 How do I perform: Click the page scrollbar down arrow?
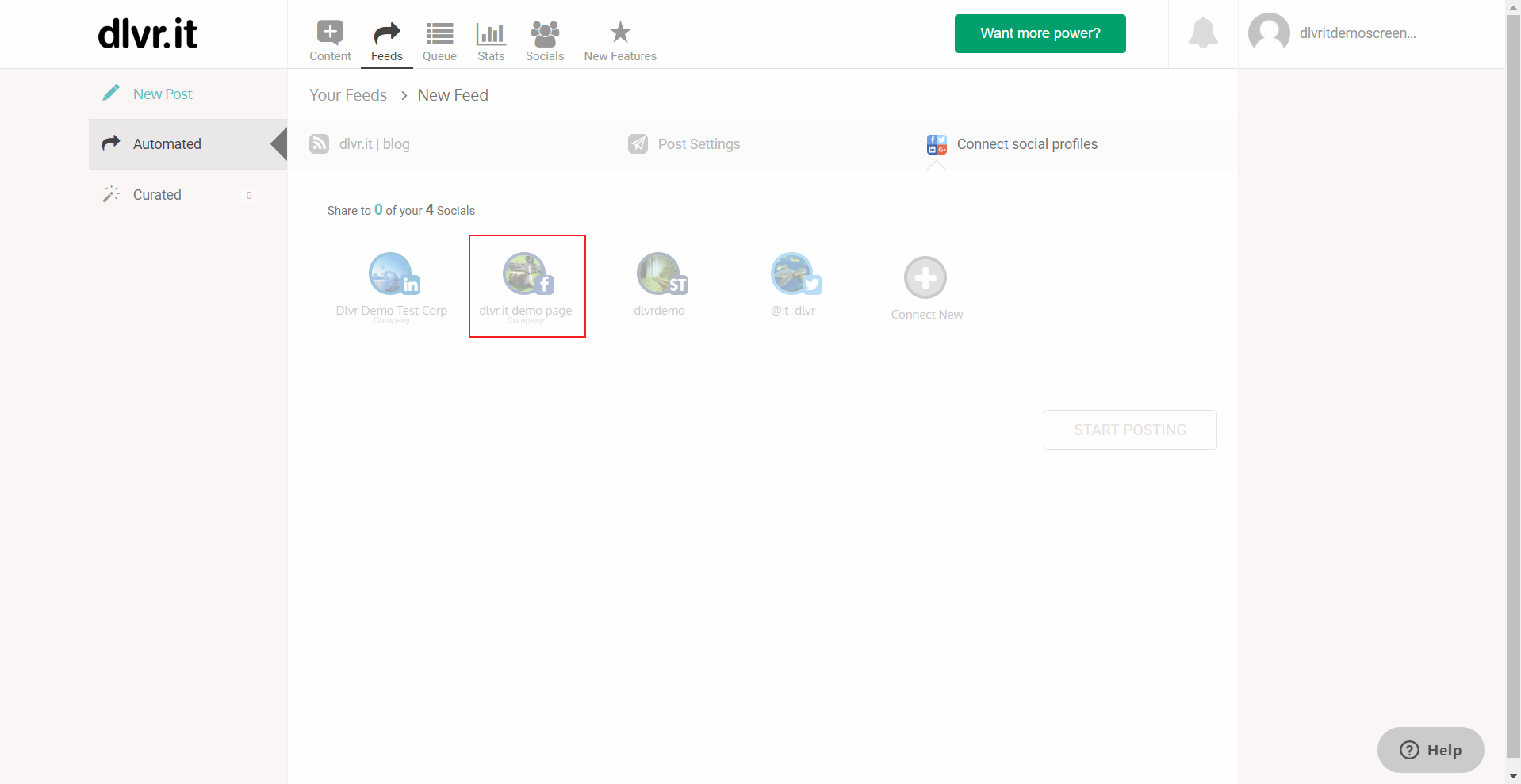1513,777
